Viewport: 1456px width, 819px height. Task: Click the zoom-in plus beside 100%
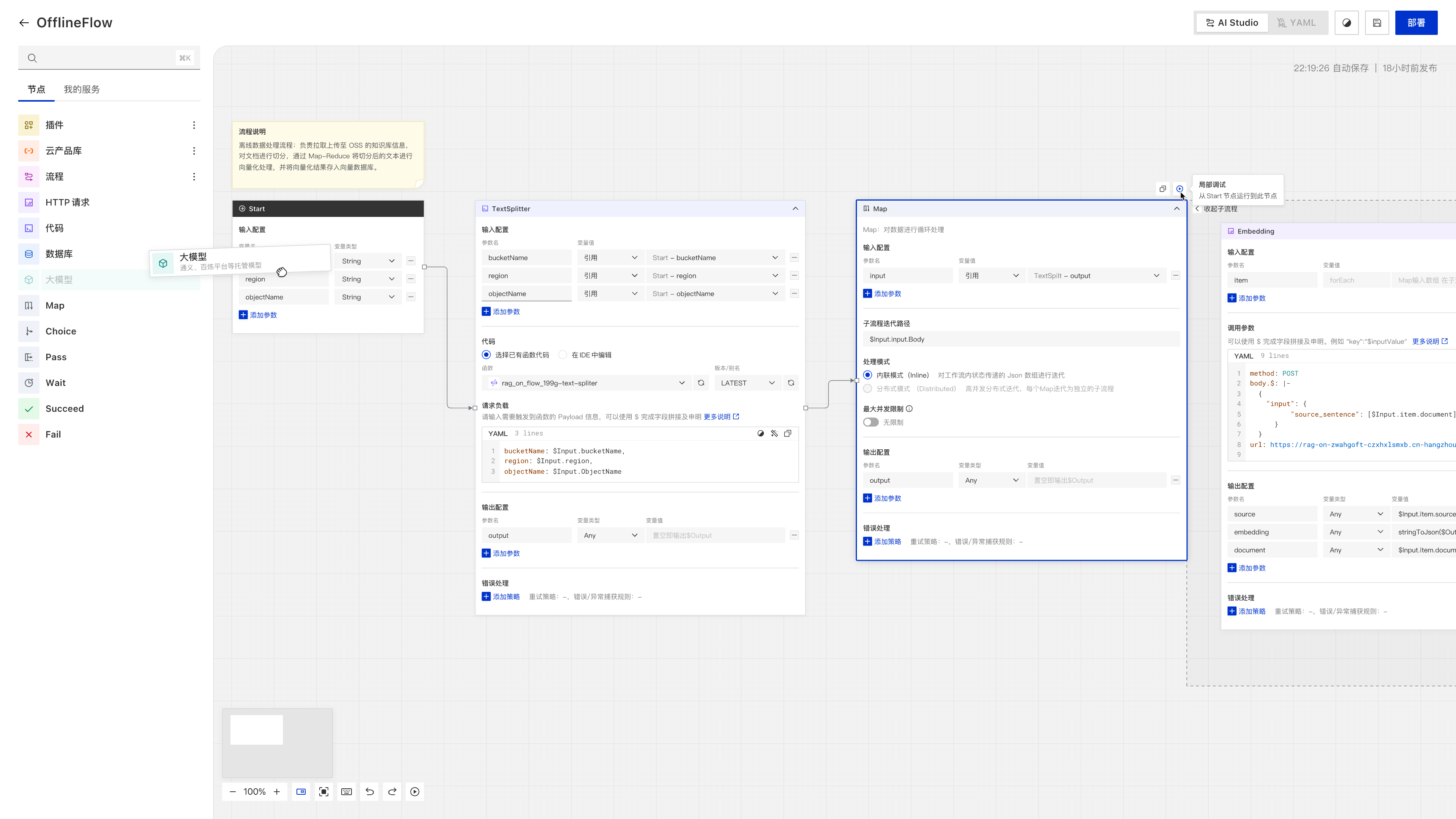pos(277,791)
